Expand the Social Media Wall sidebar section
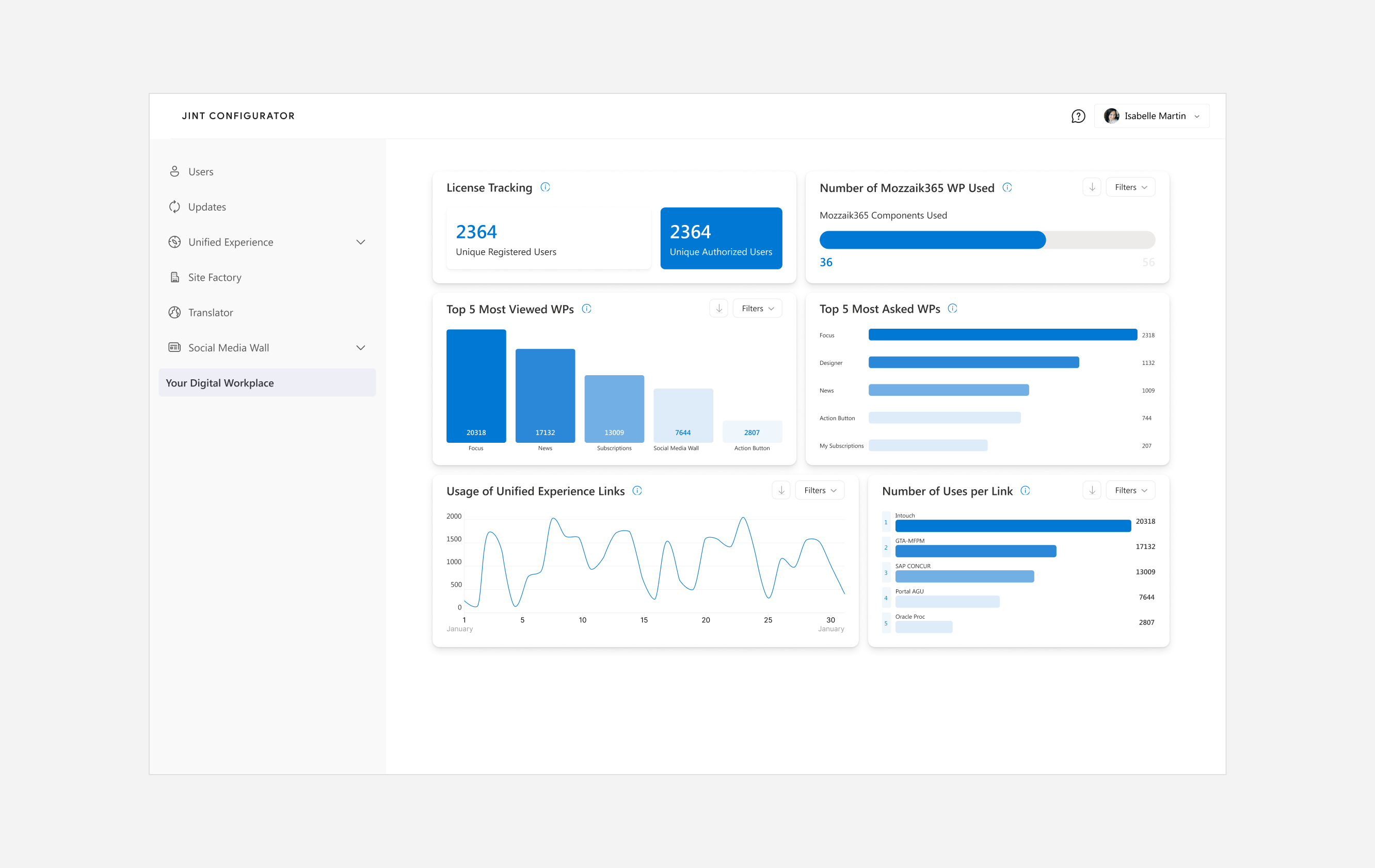Image resolution: width=1375 pixels, height=868 pixels. (x=361, y=348)
